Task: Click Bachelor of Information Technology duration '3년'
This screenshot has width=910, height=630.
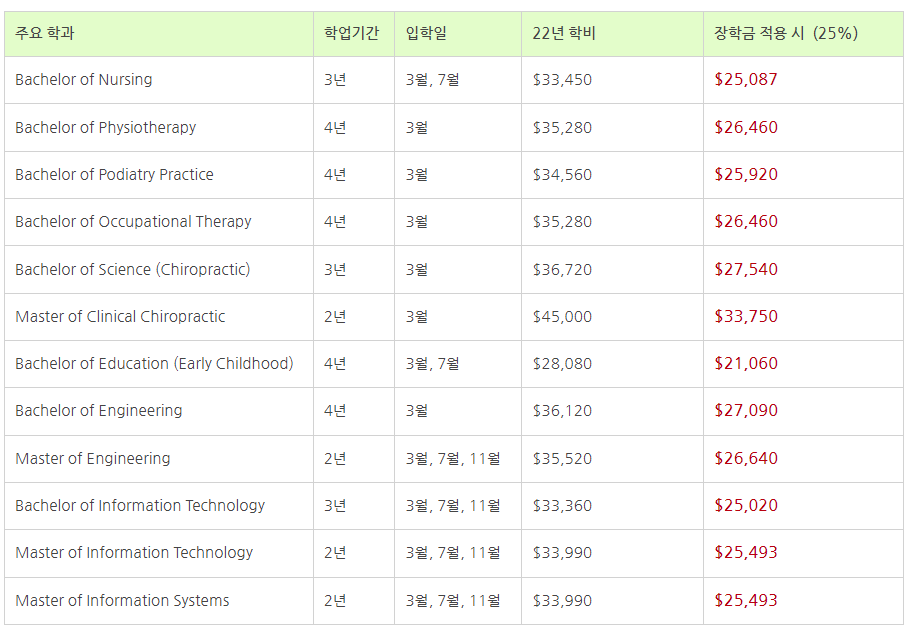Action: tap(335, 505)
